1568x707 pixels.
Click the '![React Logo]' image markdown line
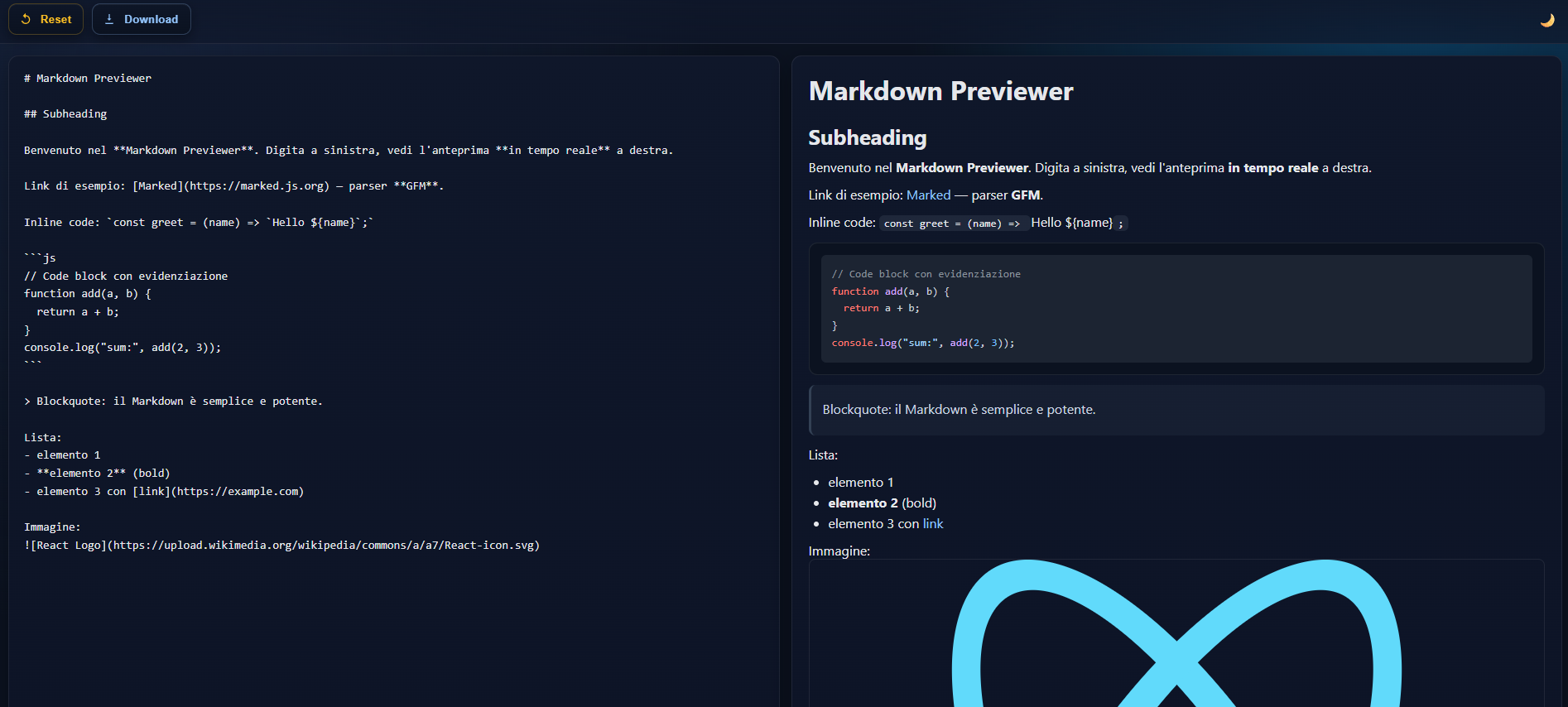tap(281, 546)
